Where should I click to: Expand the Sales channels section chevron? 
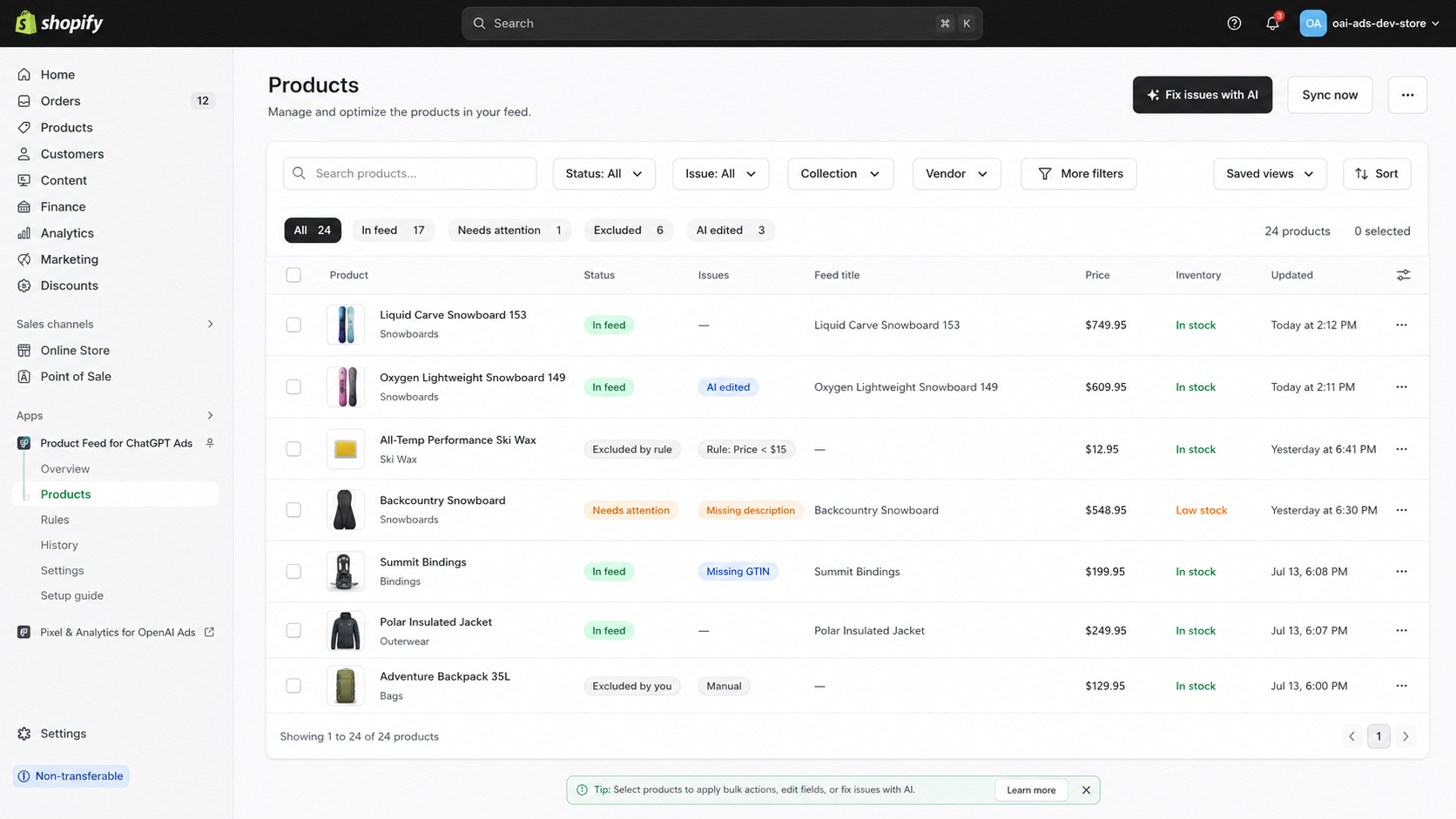coord(210,324)
